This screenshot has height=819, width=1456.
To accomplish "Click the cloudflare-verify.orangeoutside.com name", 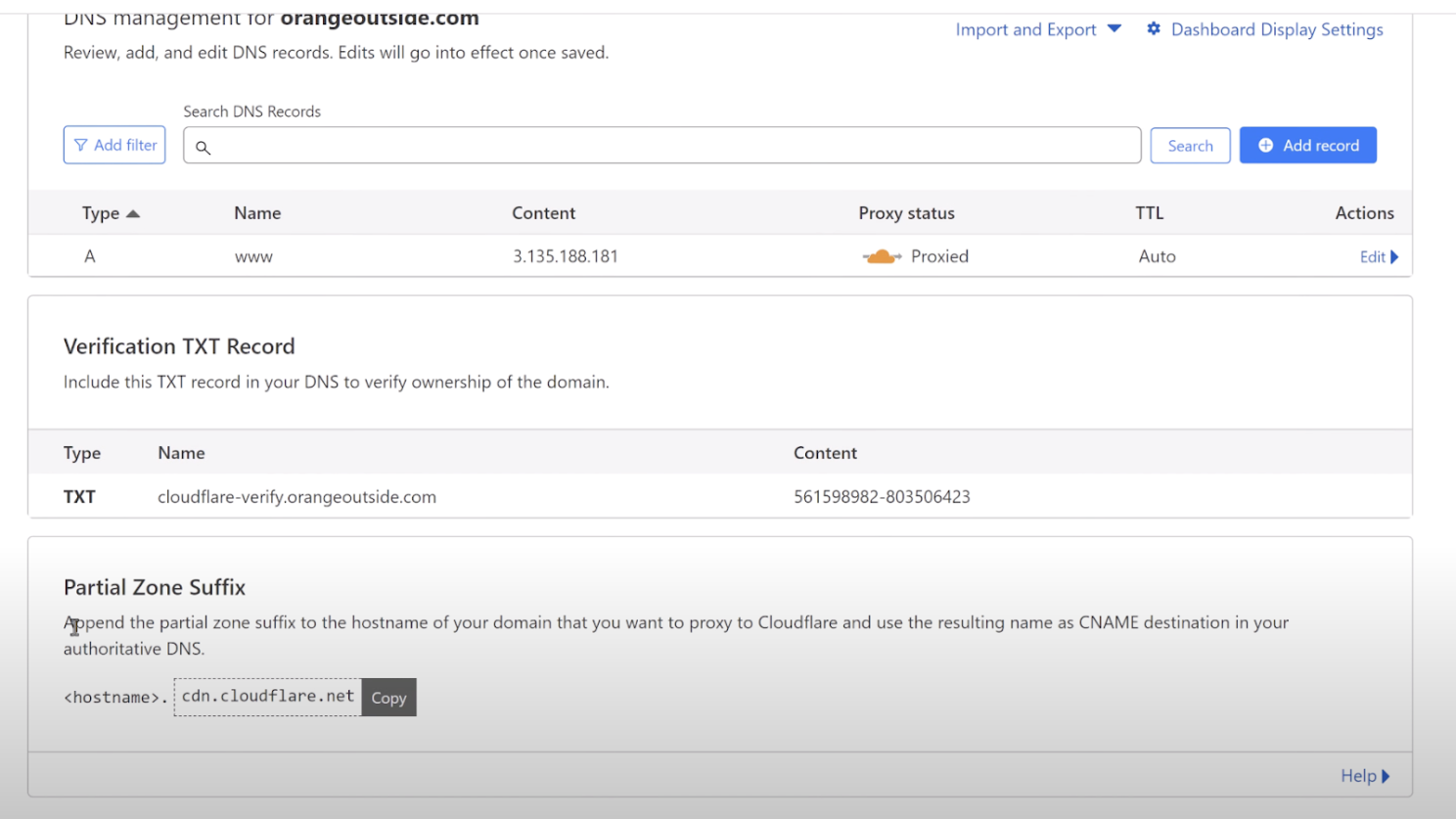I will coord(296,497).
